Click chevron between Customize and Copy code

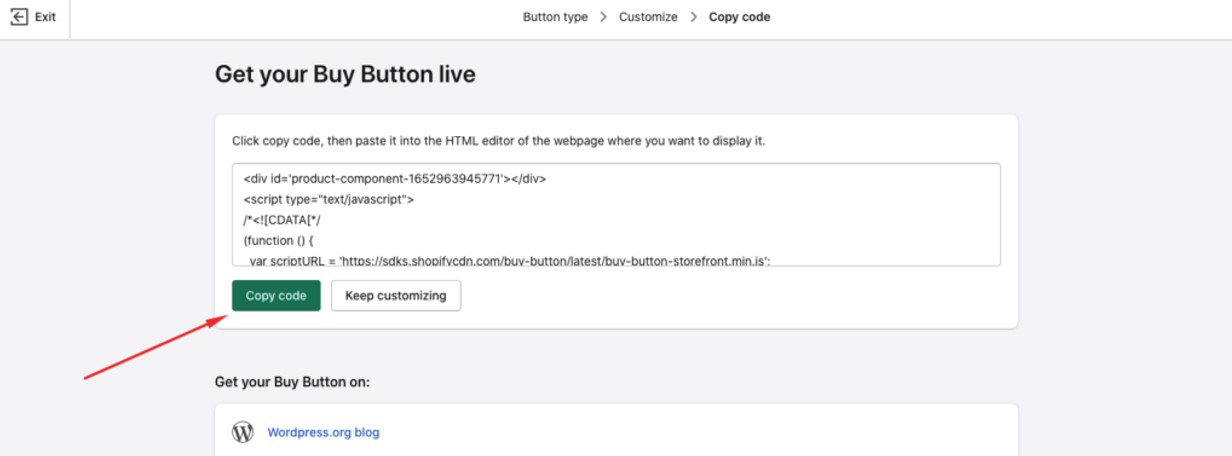[x=693, y=17]
